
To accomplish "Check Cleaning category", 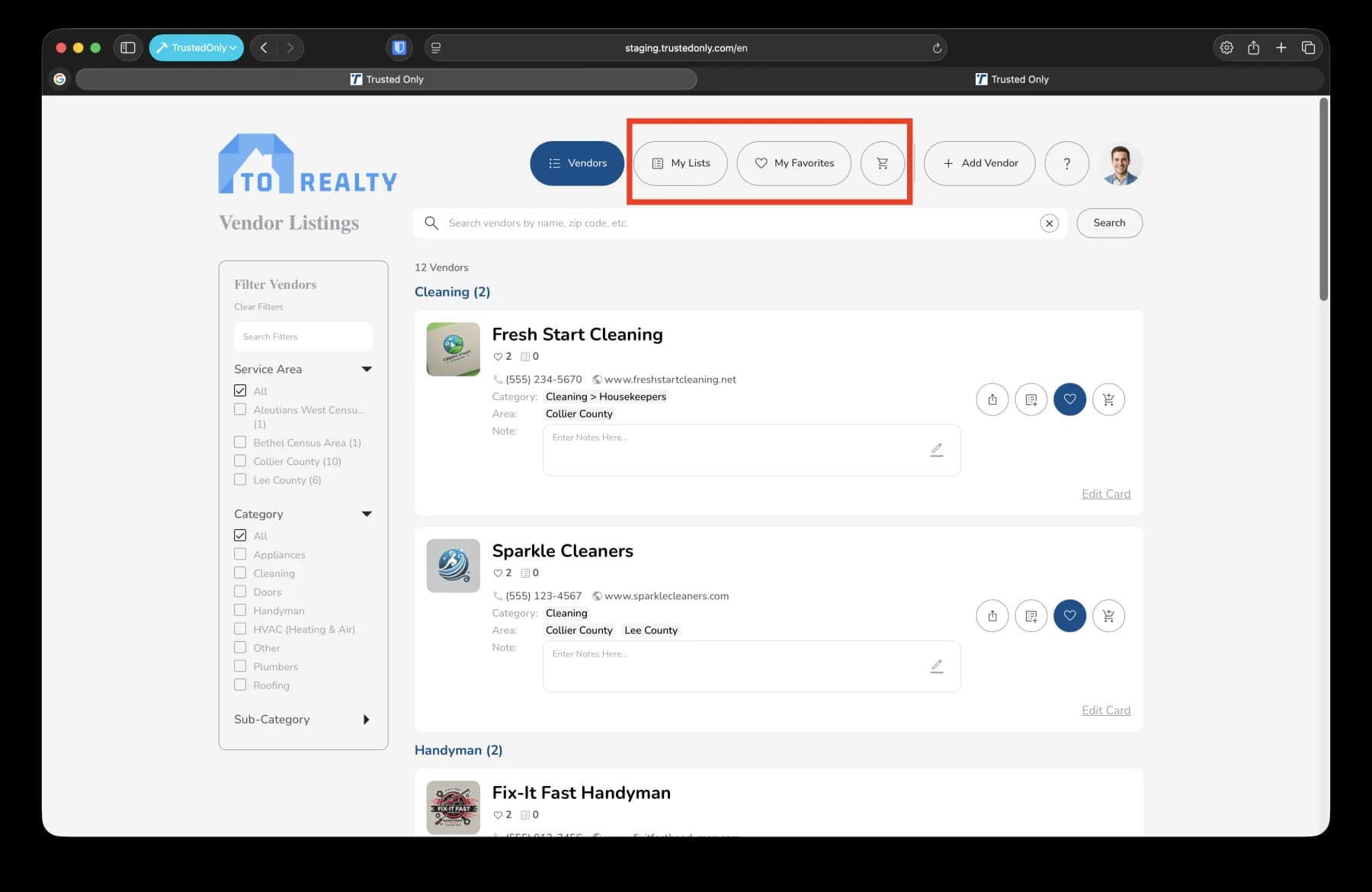I will coord(240,573).
